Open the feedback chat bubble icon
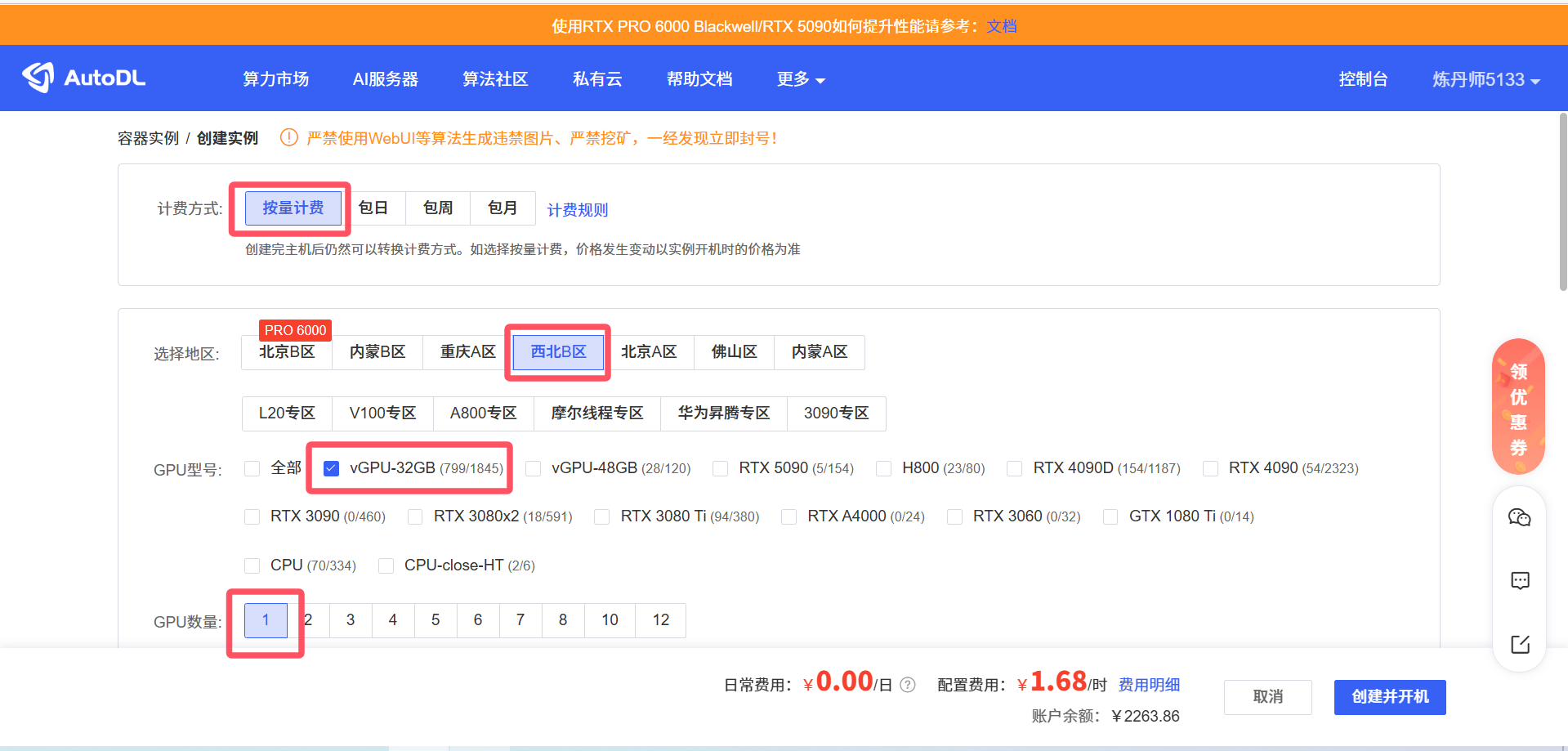The width and height of the screenshot is (1568, 751). [1519, 580]
